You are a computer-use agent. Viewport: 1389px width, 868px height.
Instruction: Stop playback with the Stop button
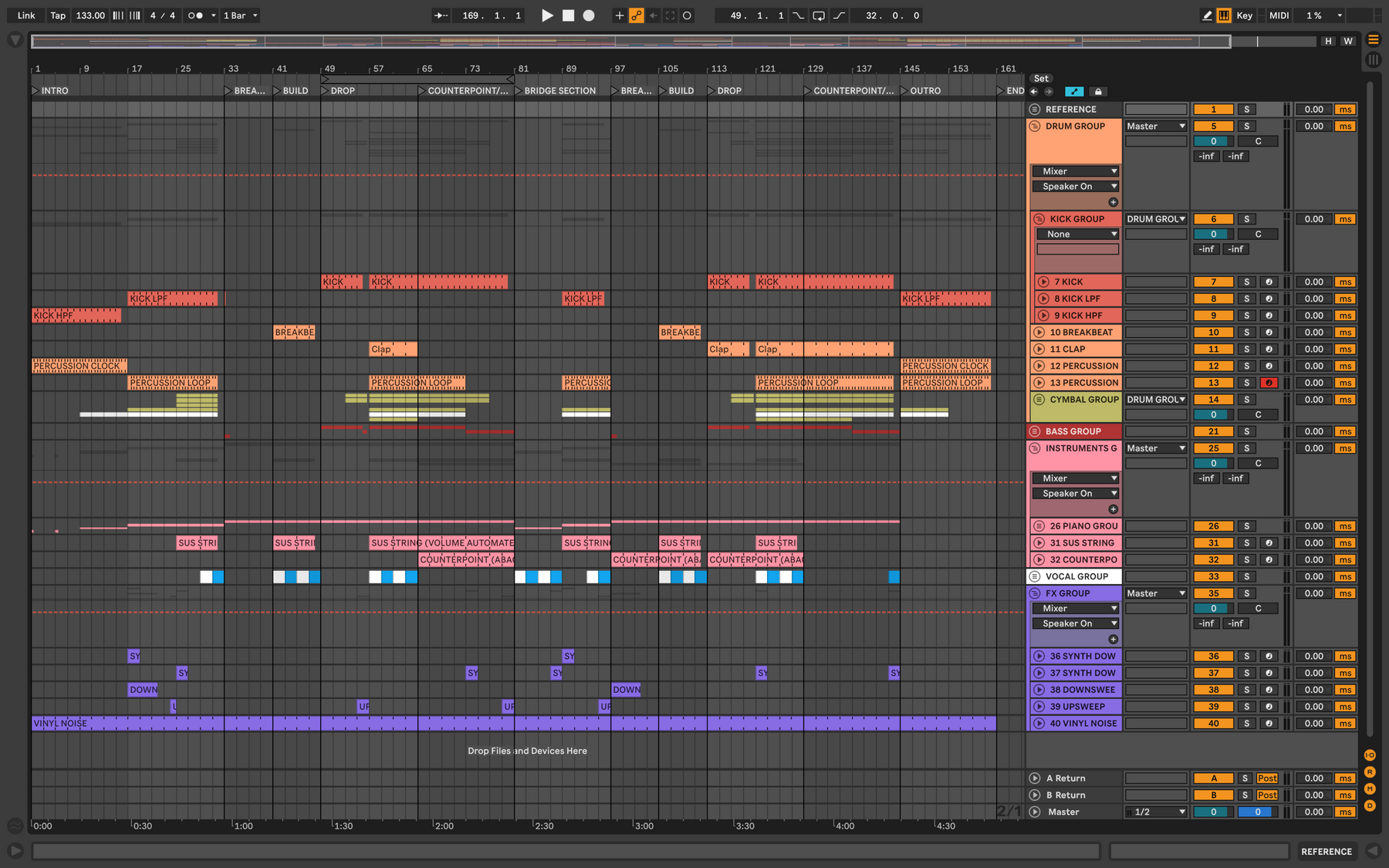(x=568, y=15)
